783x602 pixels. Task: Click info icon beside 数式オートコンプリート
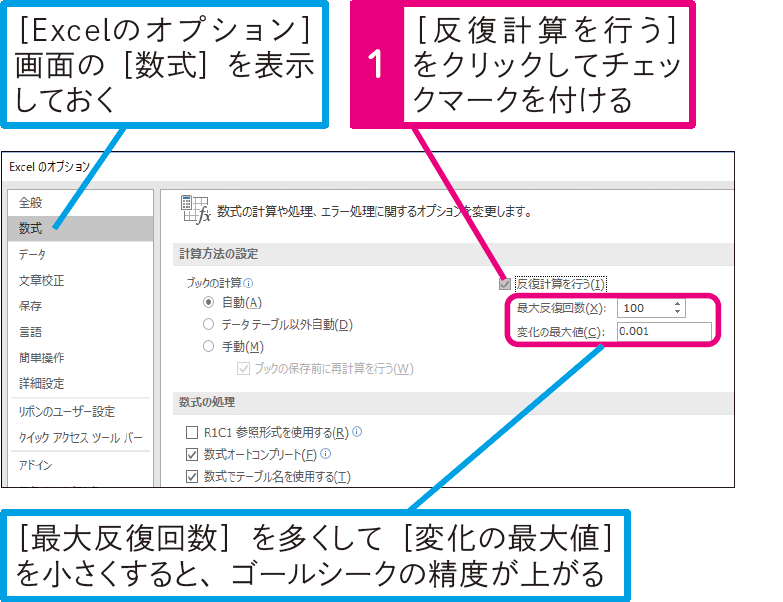tap(326, 454)
